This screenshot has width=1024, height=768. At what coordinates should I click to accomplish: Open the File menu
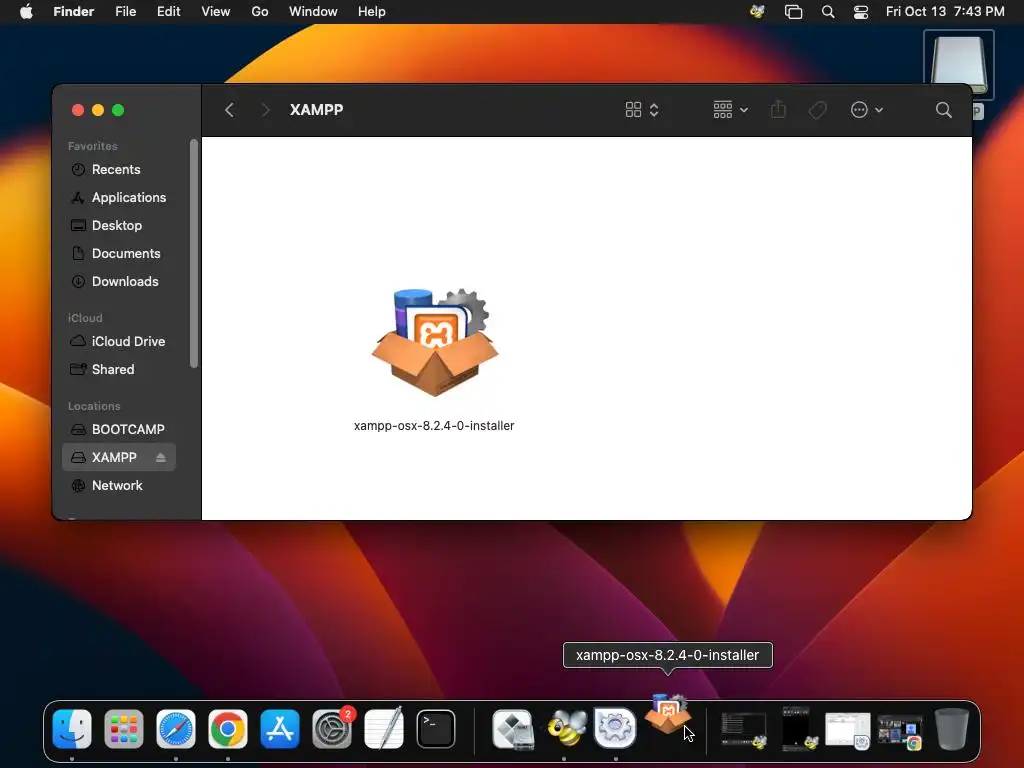tap(125, 12)
